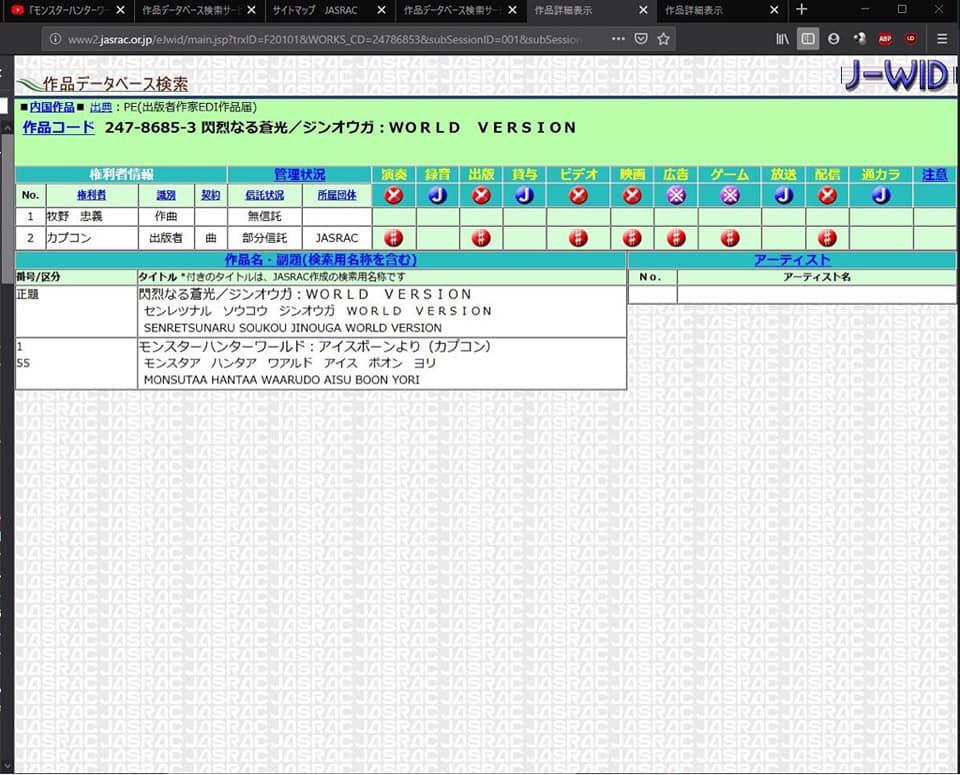Bookmark this page with the star icon
Screen dimensions: 960x775
(663, 39)
